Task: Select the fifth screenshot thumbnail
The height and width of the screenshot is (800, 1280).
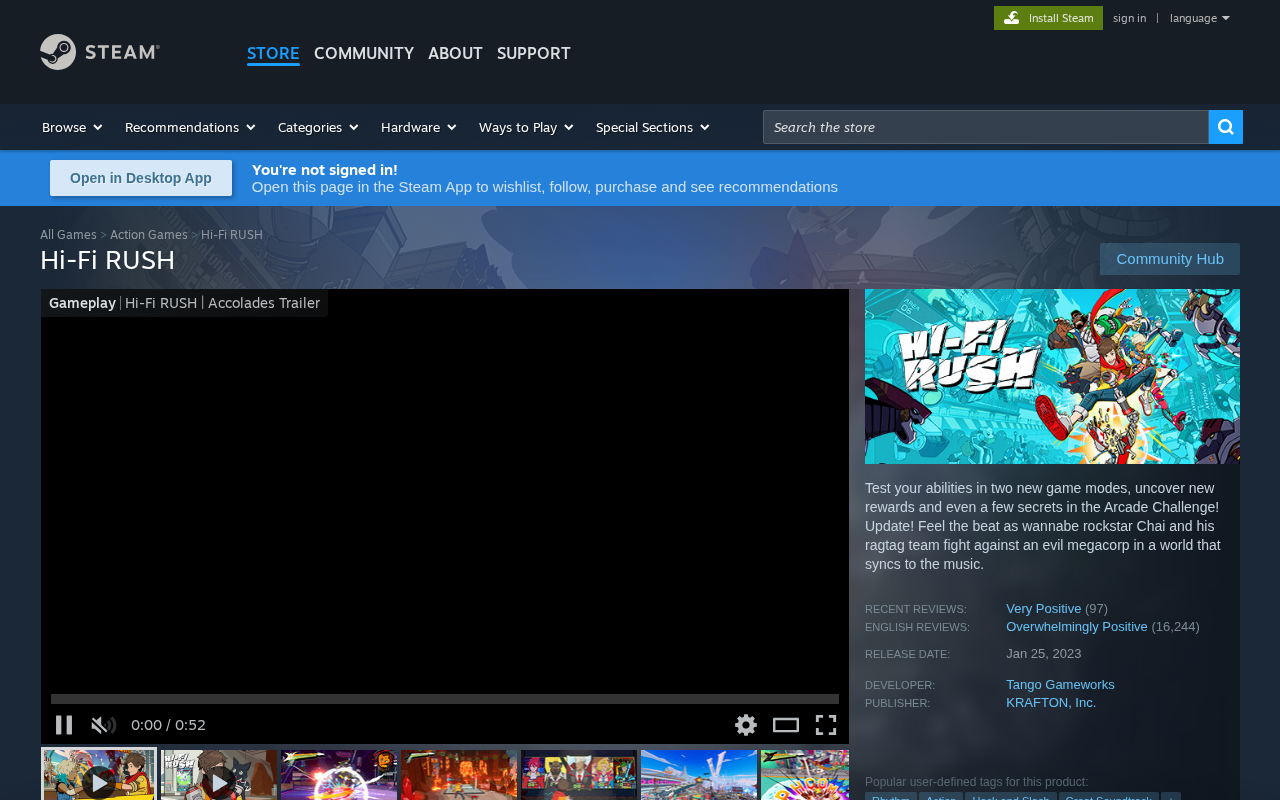Action: (x=579, y=775)
